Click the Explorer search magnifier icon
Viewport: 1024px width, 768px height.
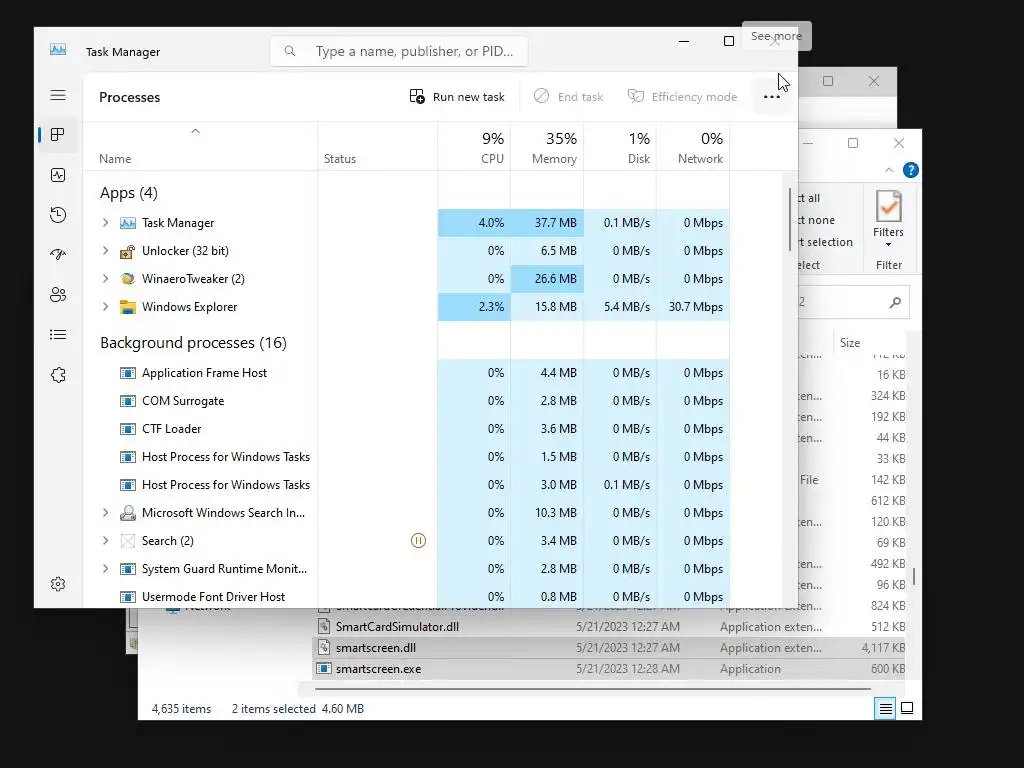tap(895, 302)
